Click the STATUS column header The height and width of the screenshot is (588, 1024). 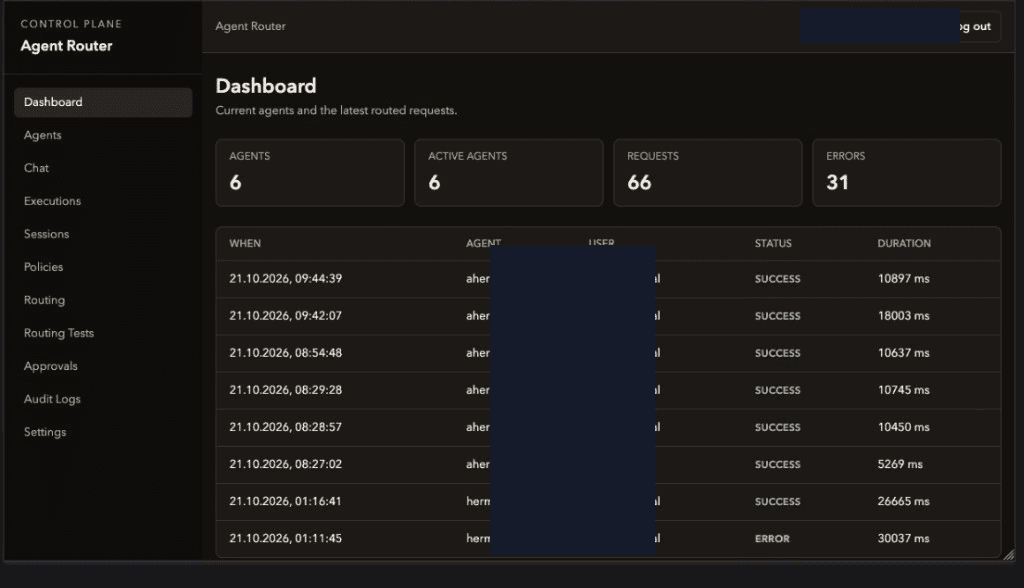(x=773, y=243)
